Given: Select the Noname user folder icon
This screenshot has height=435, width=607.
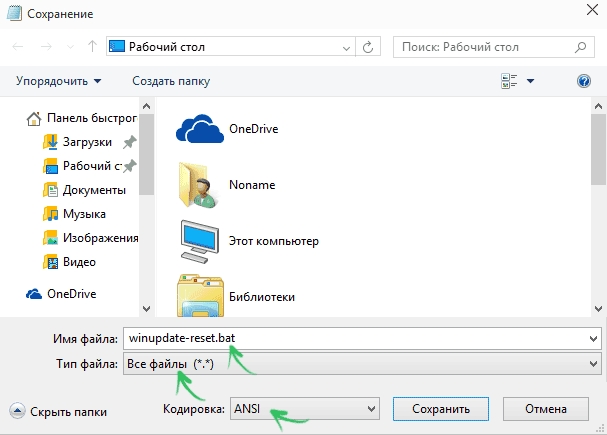Looking at the screenshot, I should 197,184.
